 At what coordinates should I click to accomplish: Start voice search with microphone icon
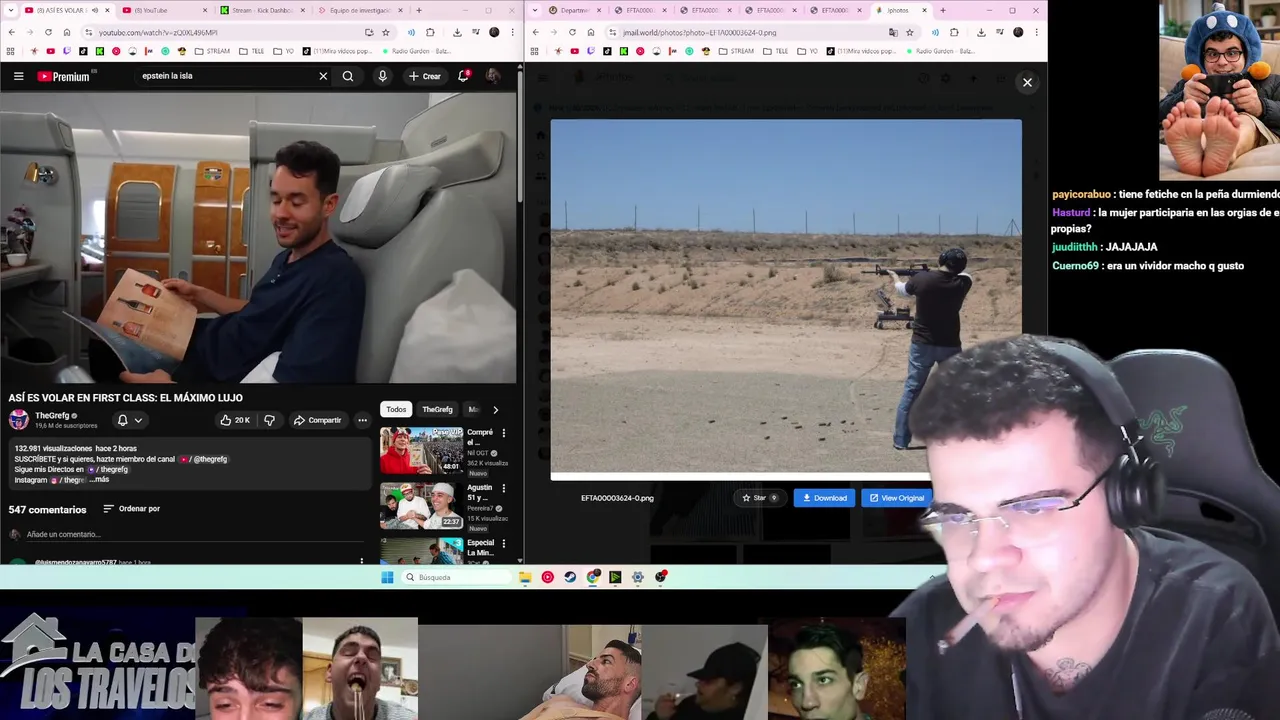tap(382, 76)
